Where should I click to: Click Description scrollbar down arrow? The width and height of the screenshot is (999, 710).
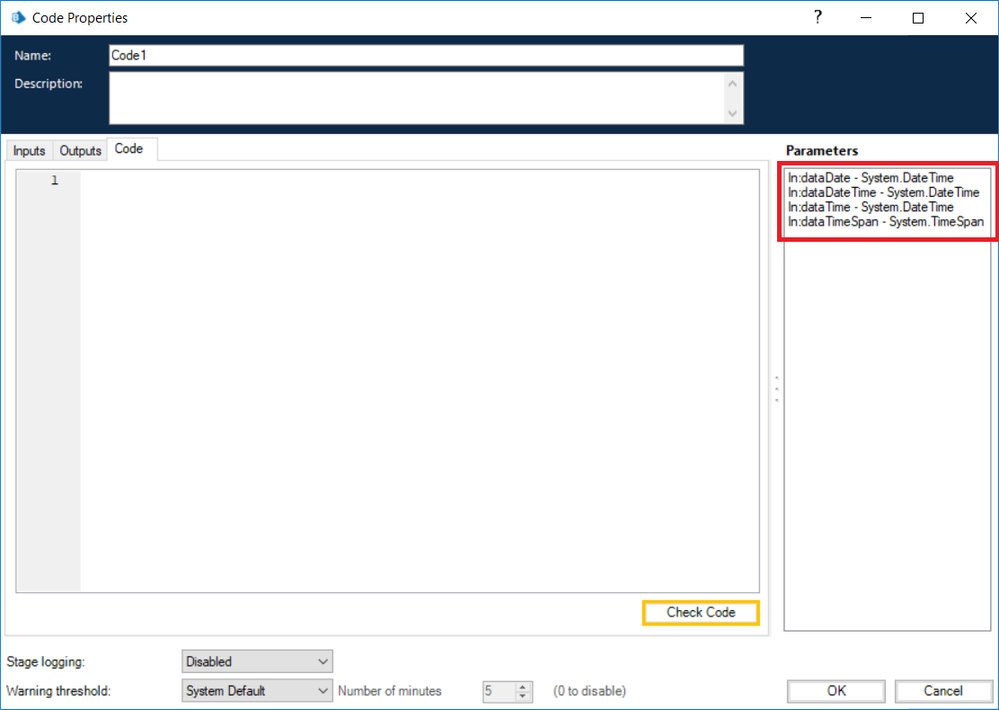[x=733, y=113]
